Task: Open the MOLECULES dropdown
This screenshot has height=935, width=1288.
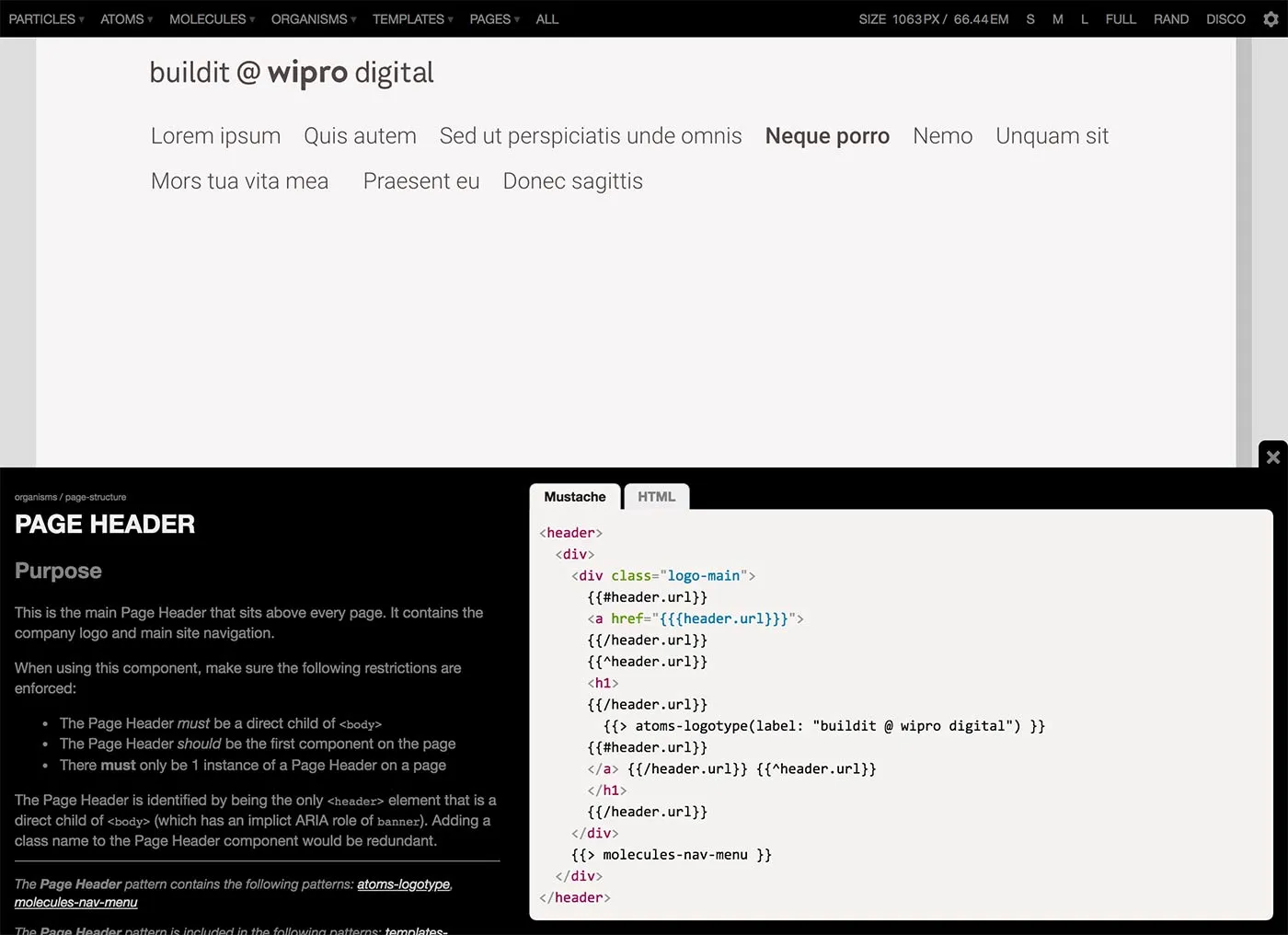Action: click(207, 18)
